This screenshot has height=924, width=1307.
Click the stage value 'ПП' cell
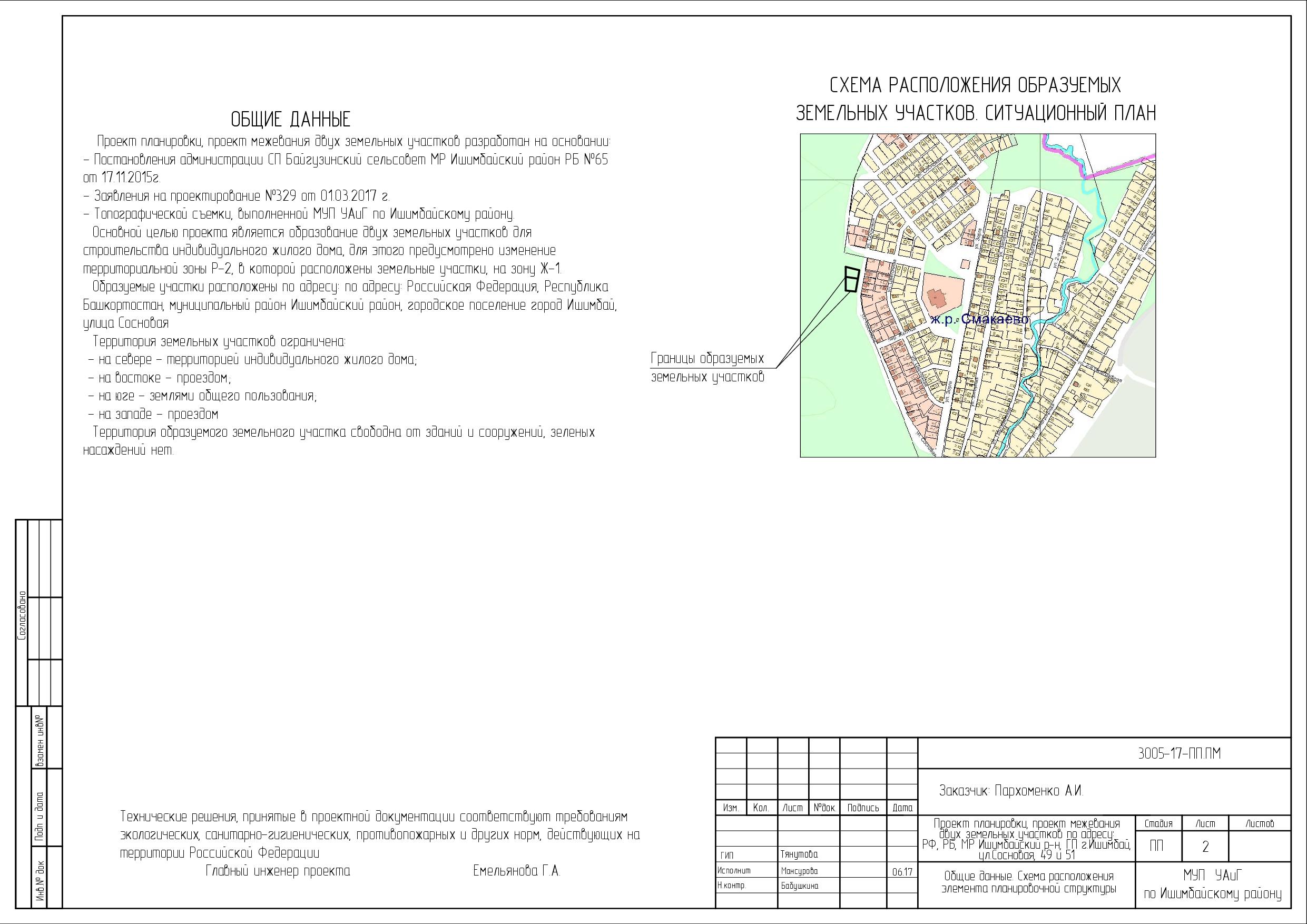point(1157,847)
